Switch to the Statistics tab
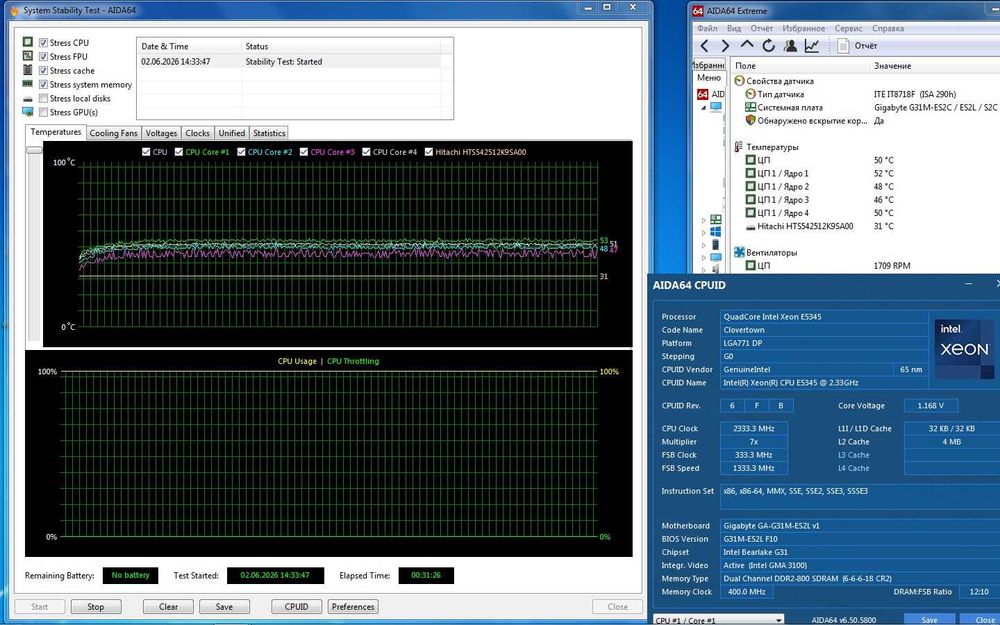1000x625 pixels. [x=269, y=133]
